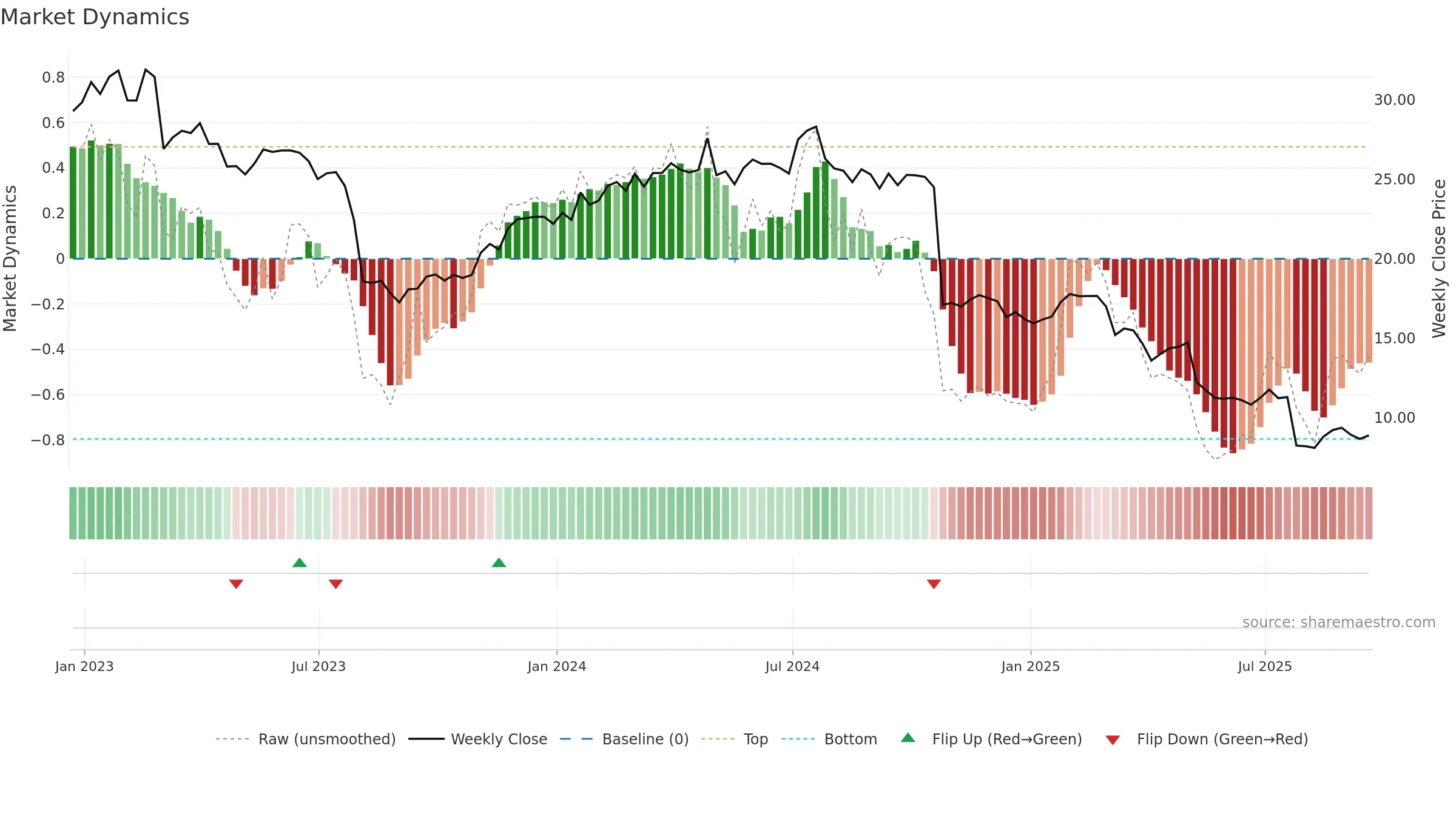
Task: Click the red Flip Down triangle in the legend
Action: click(1113, 740)
